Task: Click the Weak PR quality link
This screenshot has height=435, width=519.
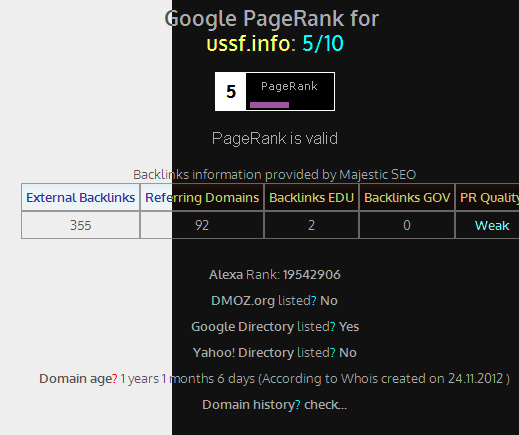Action: click(492, 226)
